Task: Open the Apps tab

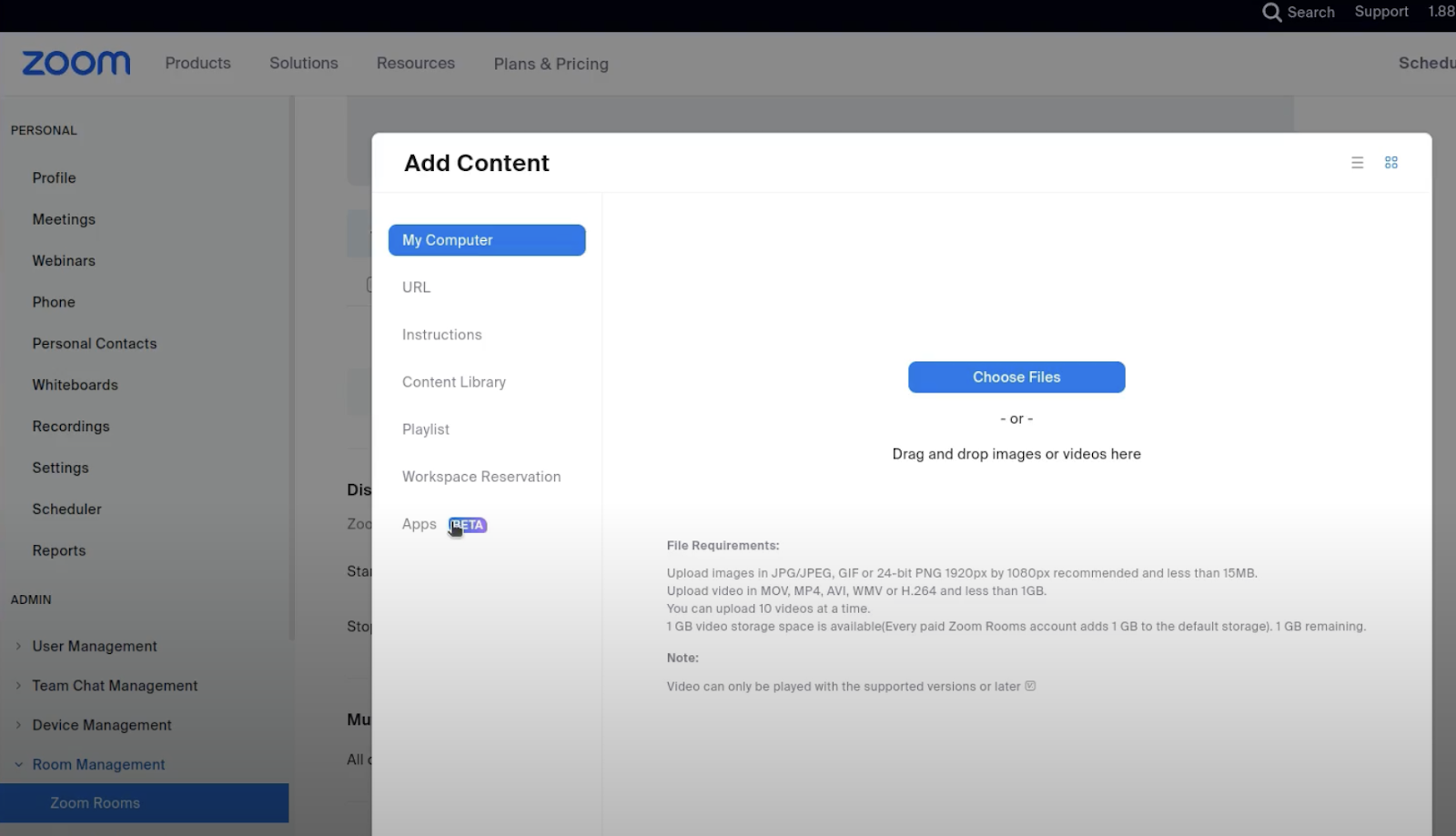Action: click(x=420, y=524)
